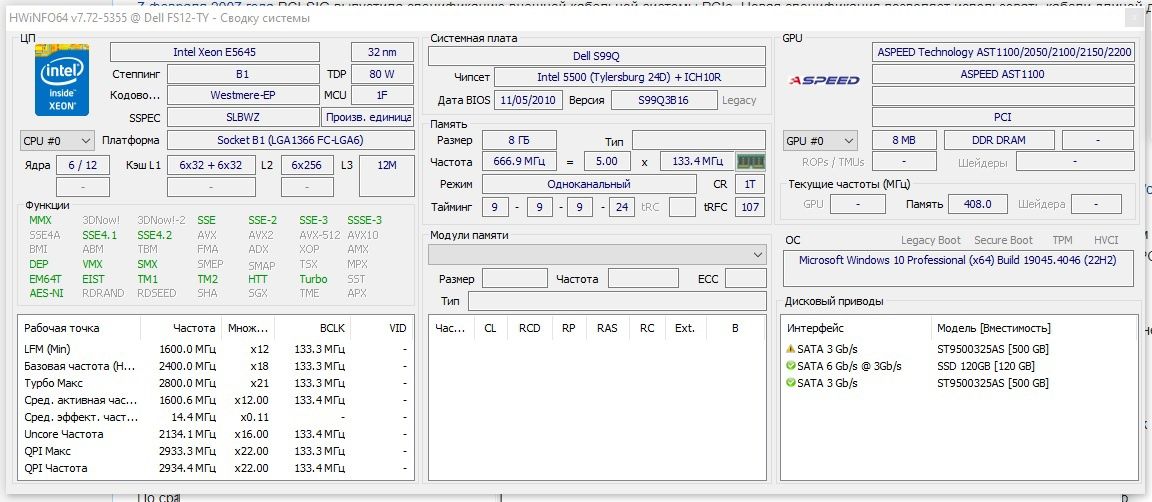Click the Рабочая точка column header

(x=79, y=329)
